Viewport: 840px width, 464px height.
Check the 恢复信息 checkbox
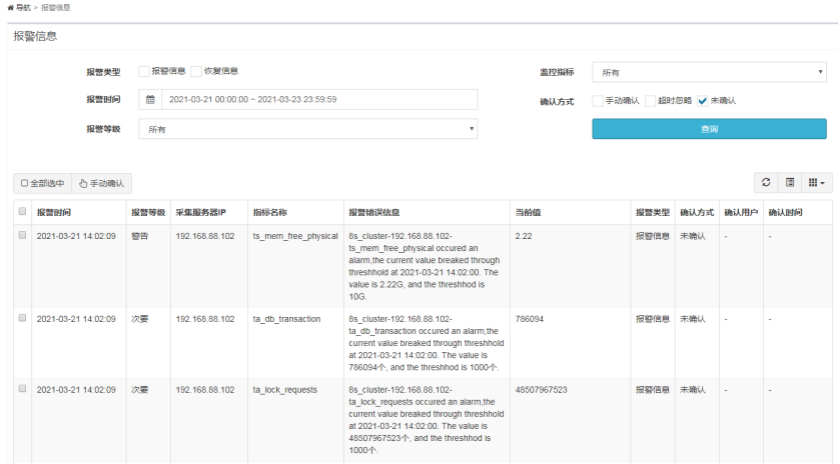click(x=196, y=71)
